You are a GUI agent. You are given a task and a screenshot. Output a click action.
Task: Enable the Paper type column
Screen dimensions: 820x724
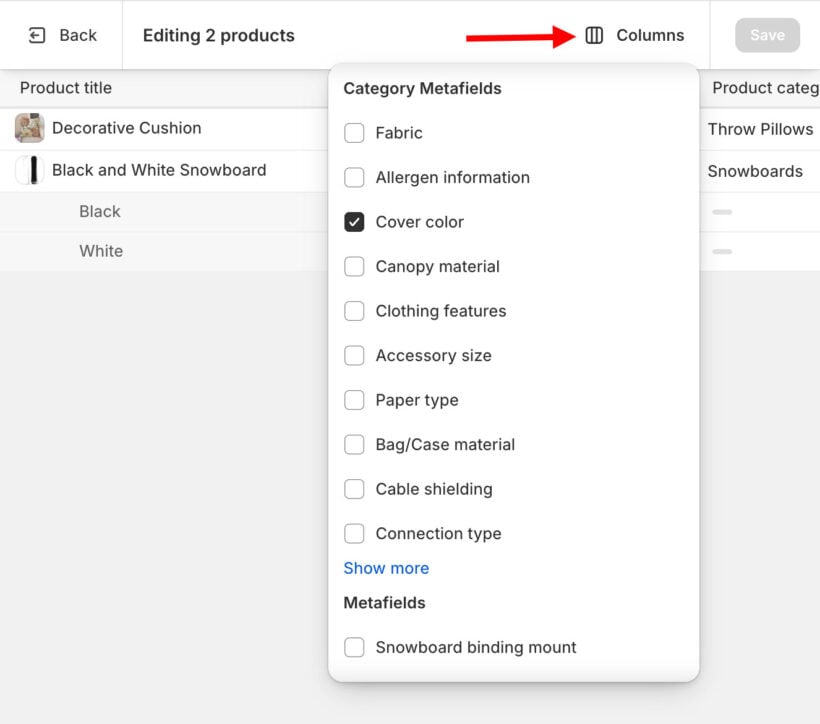354,400
